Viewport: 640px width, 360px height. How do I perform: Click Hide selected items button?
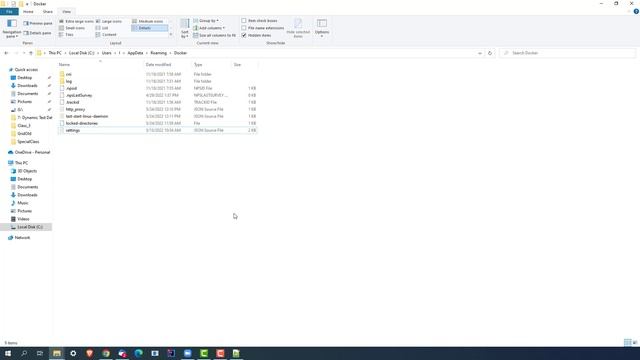pos(298,29)
